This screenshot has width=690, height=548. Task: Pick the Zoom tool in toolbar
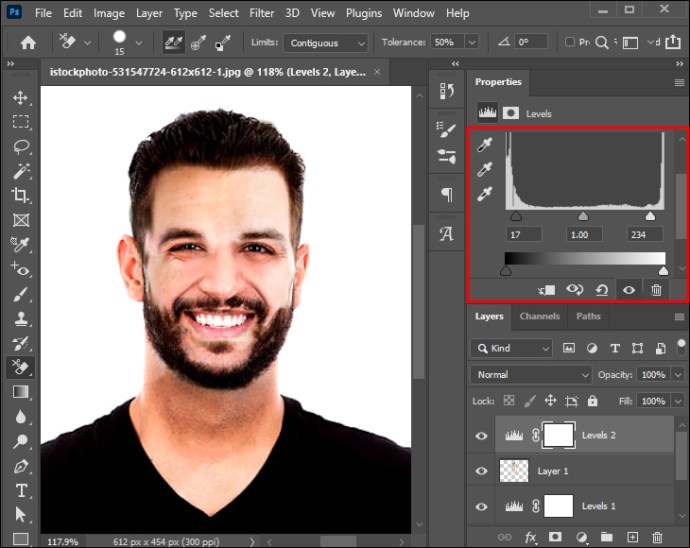[20, 441]
